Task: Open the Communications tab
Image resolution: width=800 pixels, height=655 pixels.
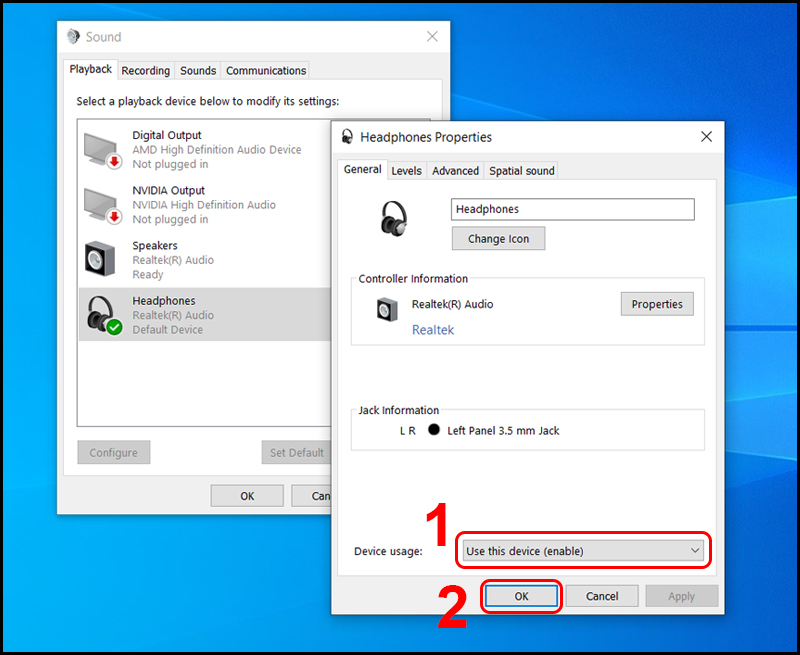Action: (265, 70)
